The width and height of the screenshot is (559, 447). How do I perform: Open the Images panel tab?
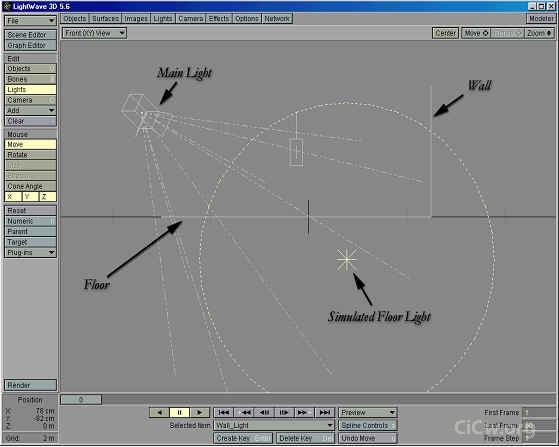click(136, 19)
